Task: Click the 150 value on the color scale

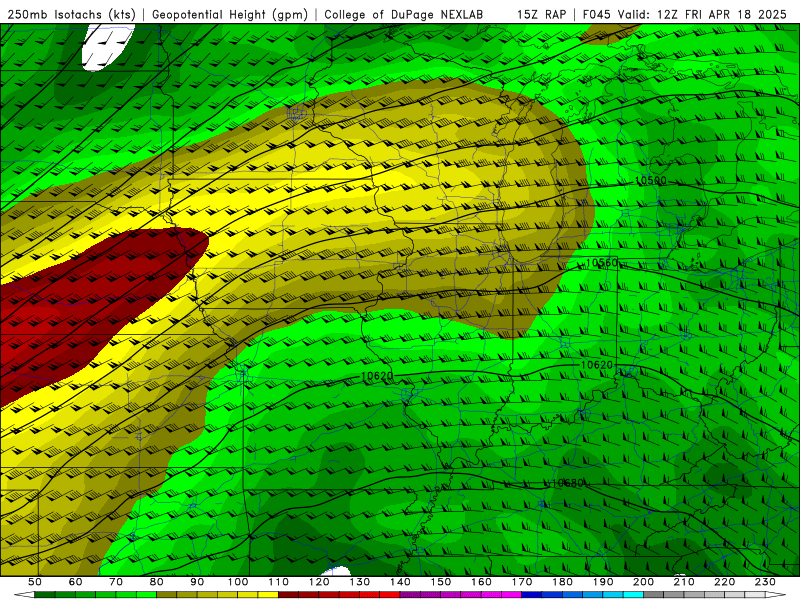Action: click(440, 582)
